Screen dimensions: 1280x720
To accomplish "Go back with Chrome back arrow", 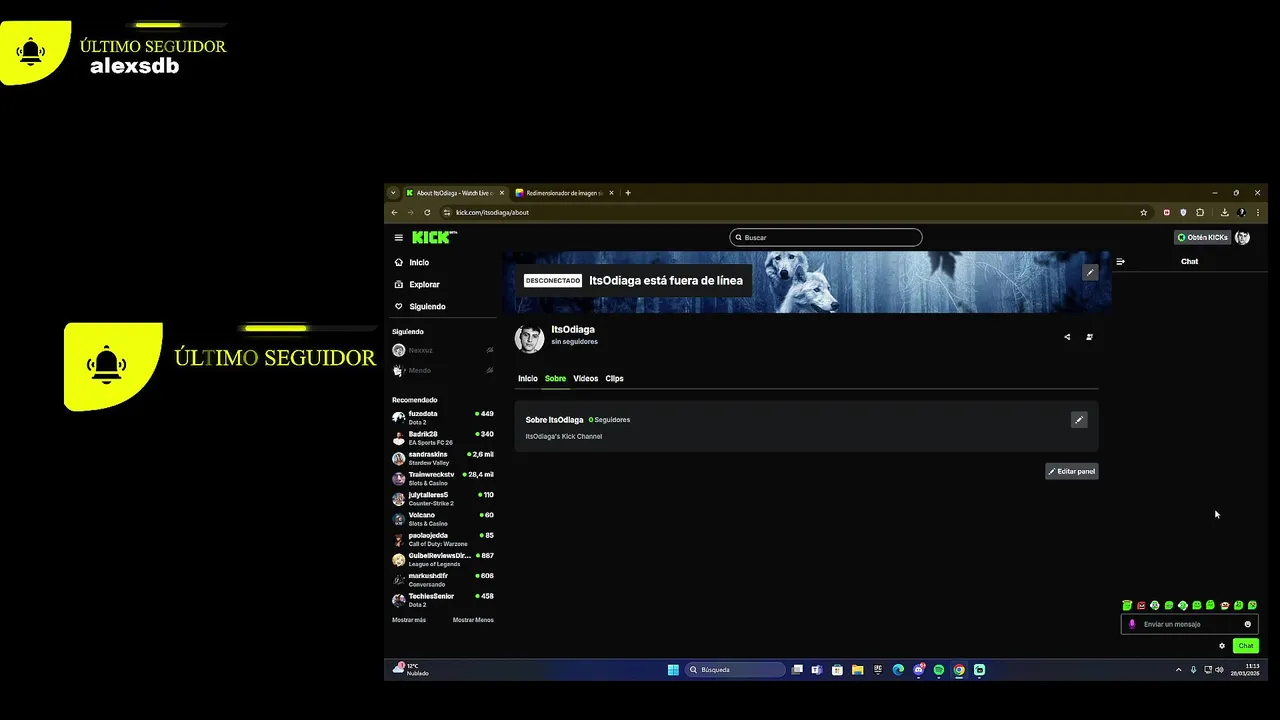I will pos(394,212).
